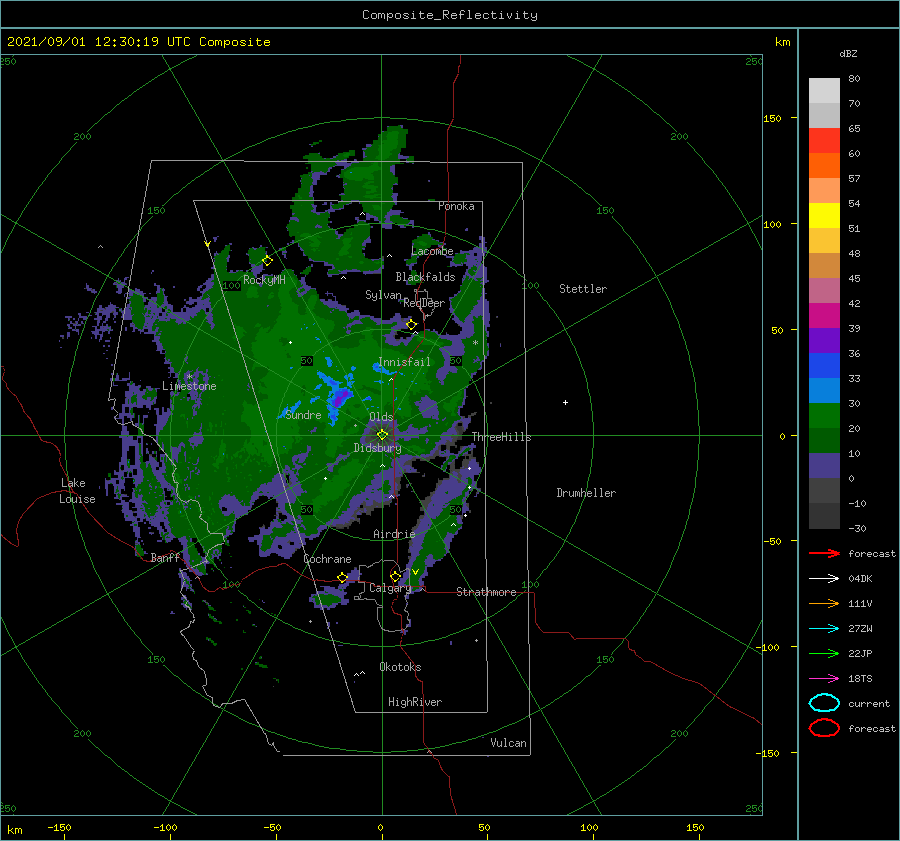Select the orange 111V arrow legend entry
The image size is (900, 841).
click(x=824, y=603)
